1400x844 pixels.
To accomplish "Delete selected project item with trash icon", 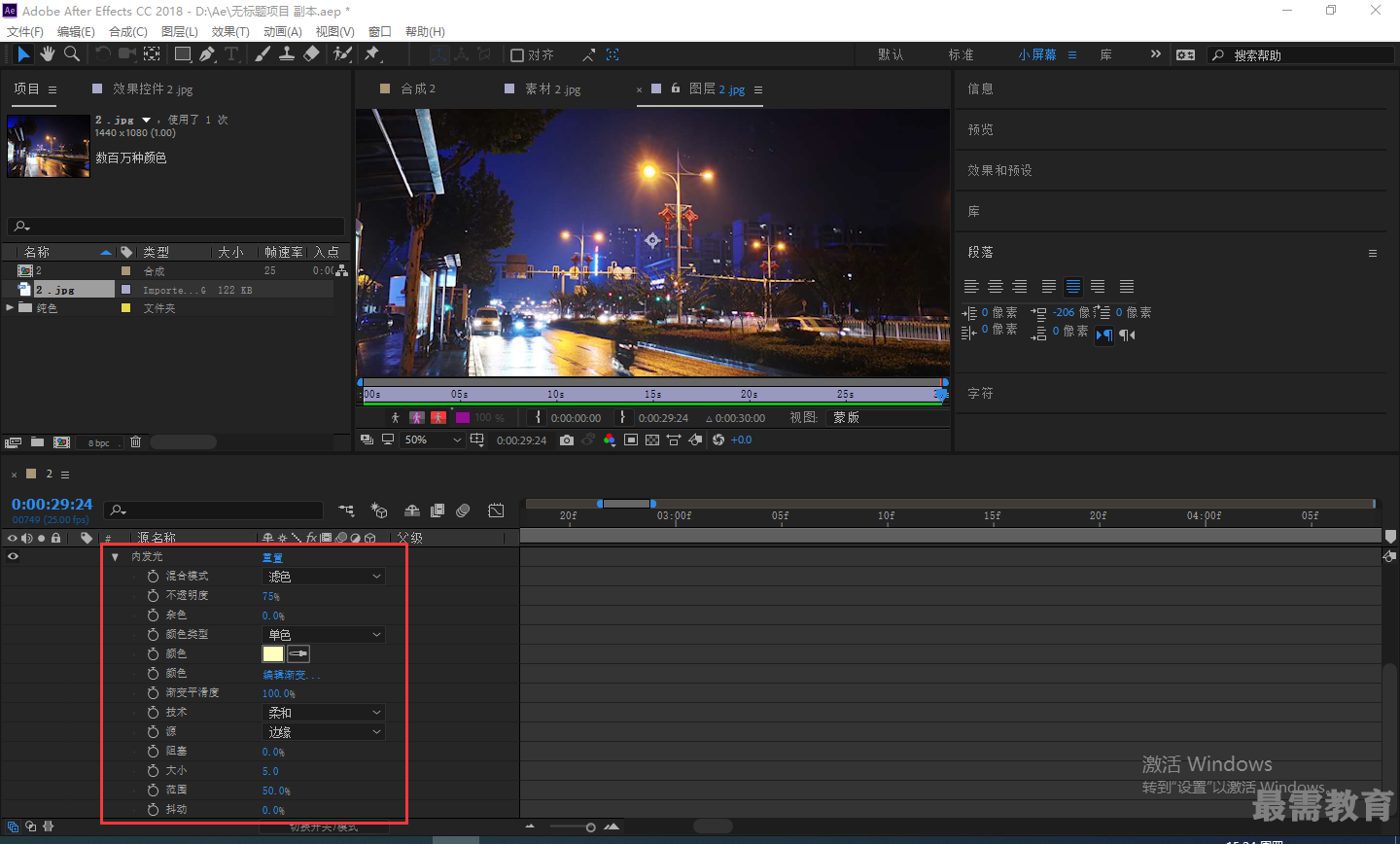I will [x=135, y=442].
